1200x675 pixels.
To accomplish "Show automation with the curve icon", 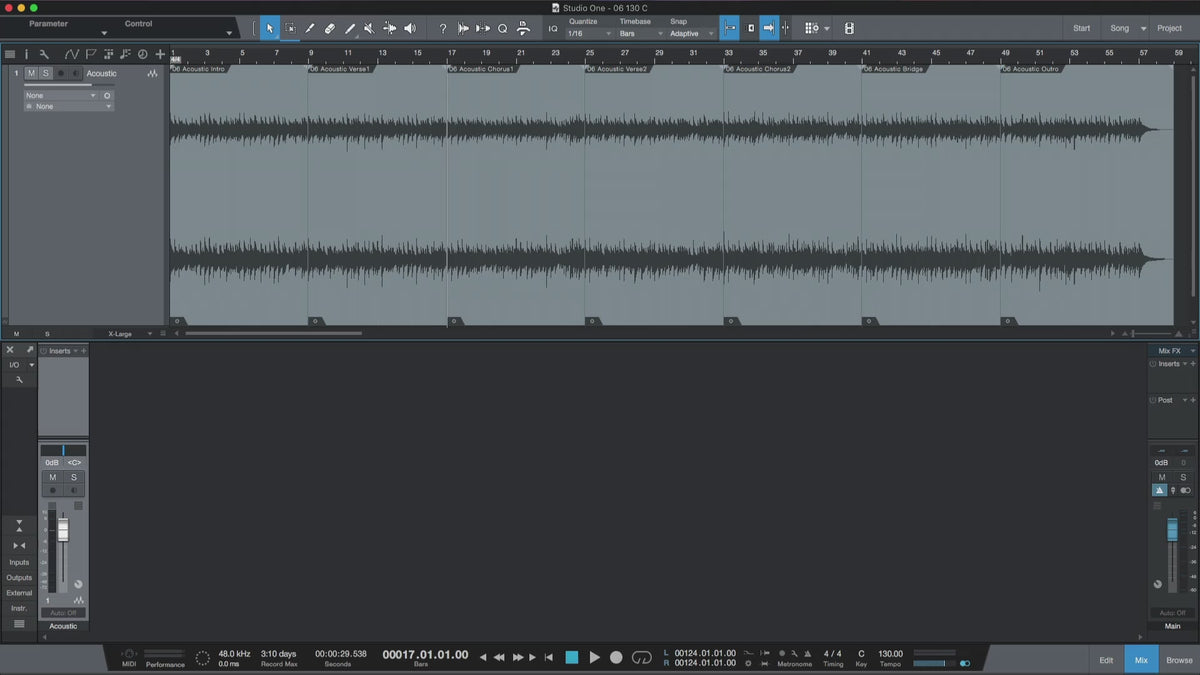I will click(72, 54).
